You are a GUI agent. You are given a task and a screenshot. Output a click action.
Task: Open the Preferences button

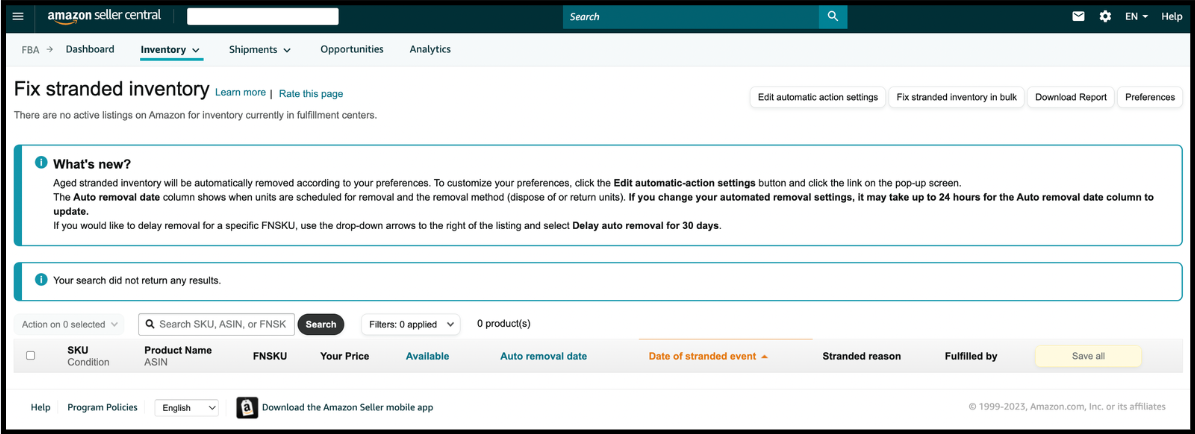[1149, 97]
